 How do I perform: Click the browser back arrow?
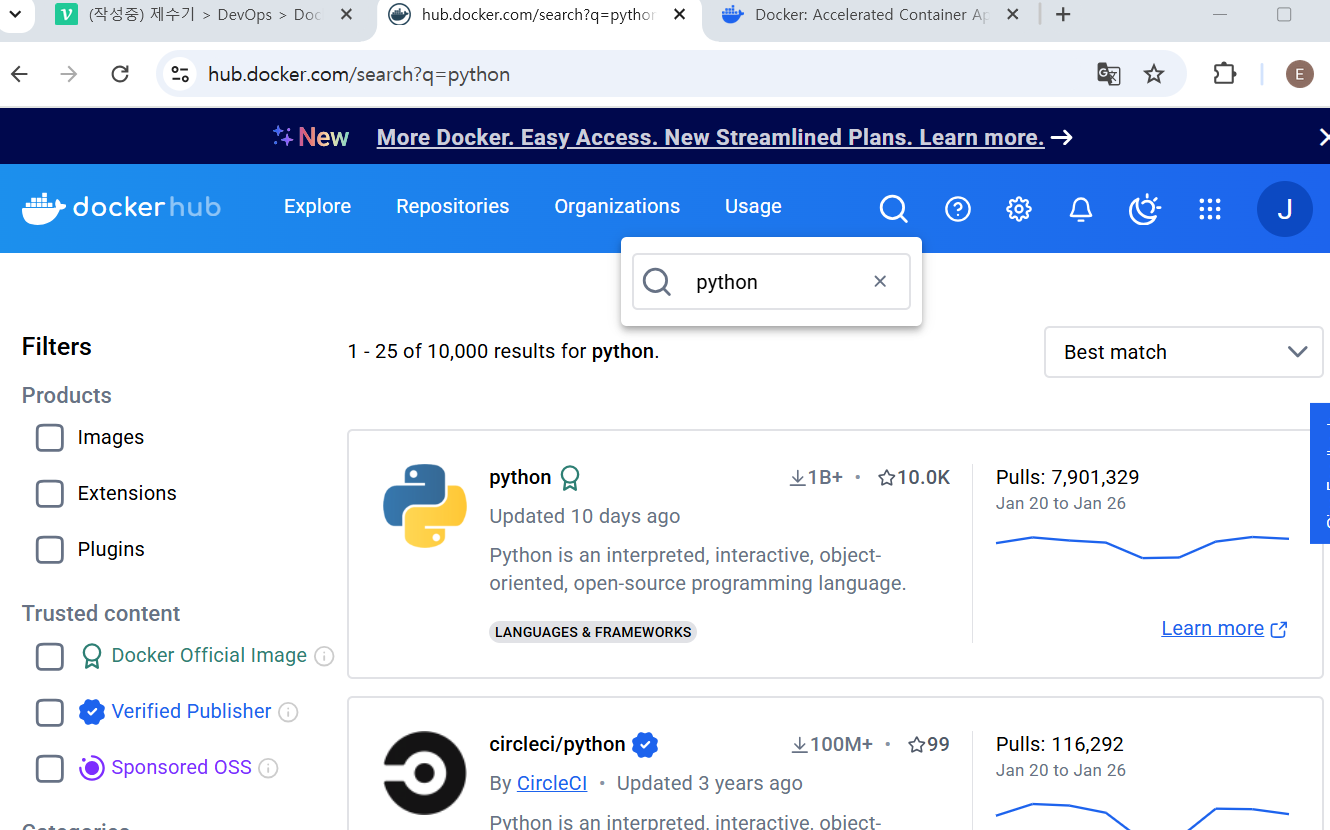click(20, 74)
